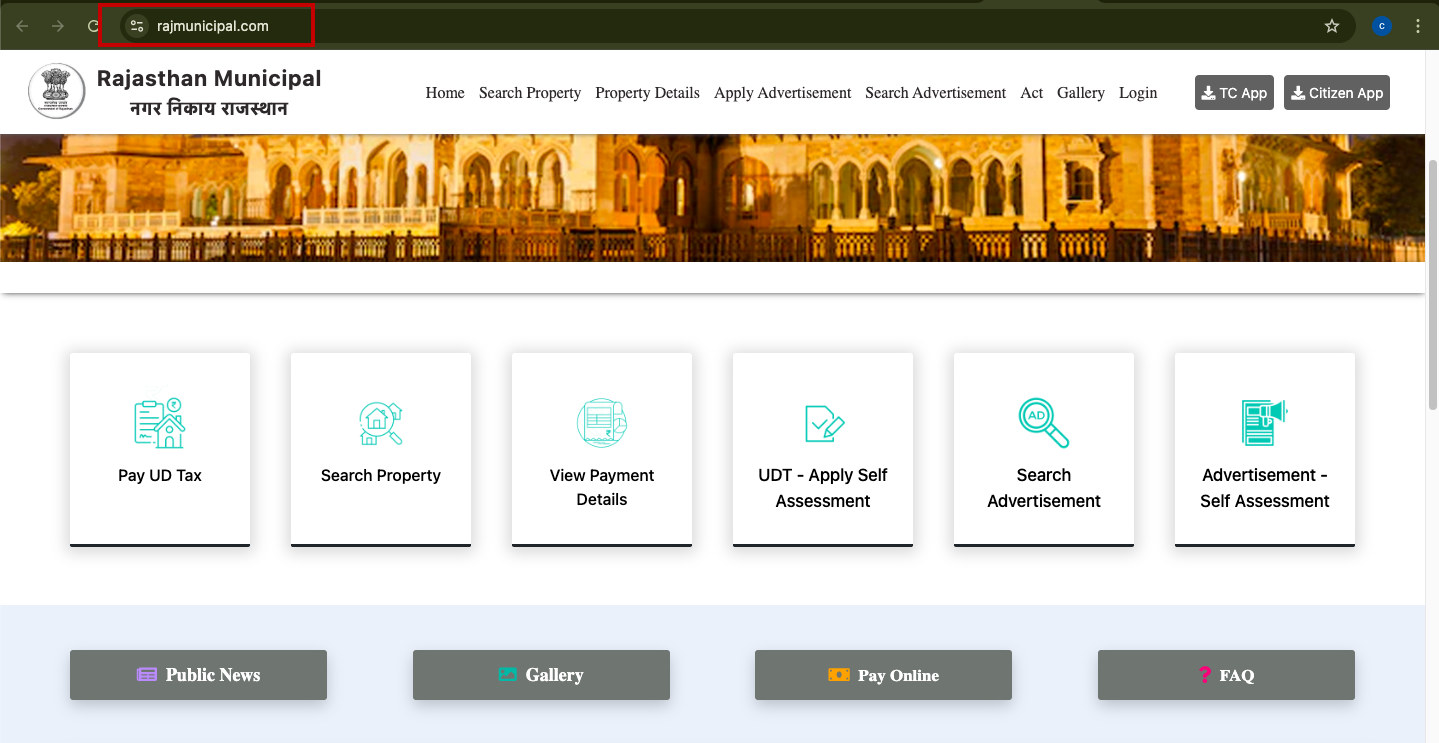The image size is (1439, 743).
Task: Click the download icon in Citizen App
Action: click(x=1298, y=93)
